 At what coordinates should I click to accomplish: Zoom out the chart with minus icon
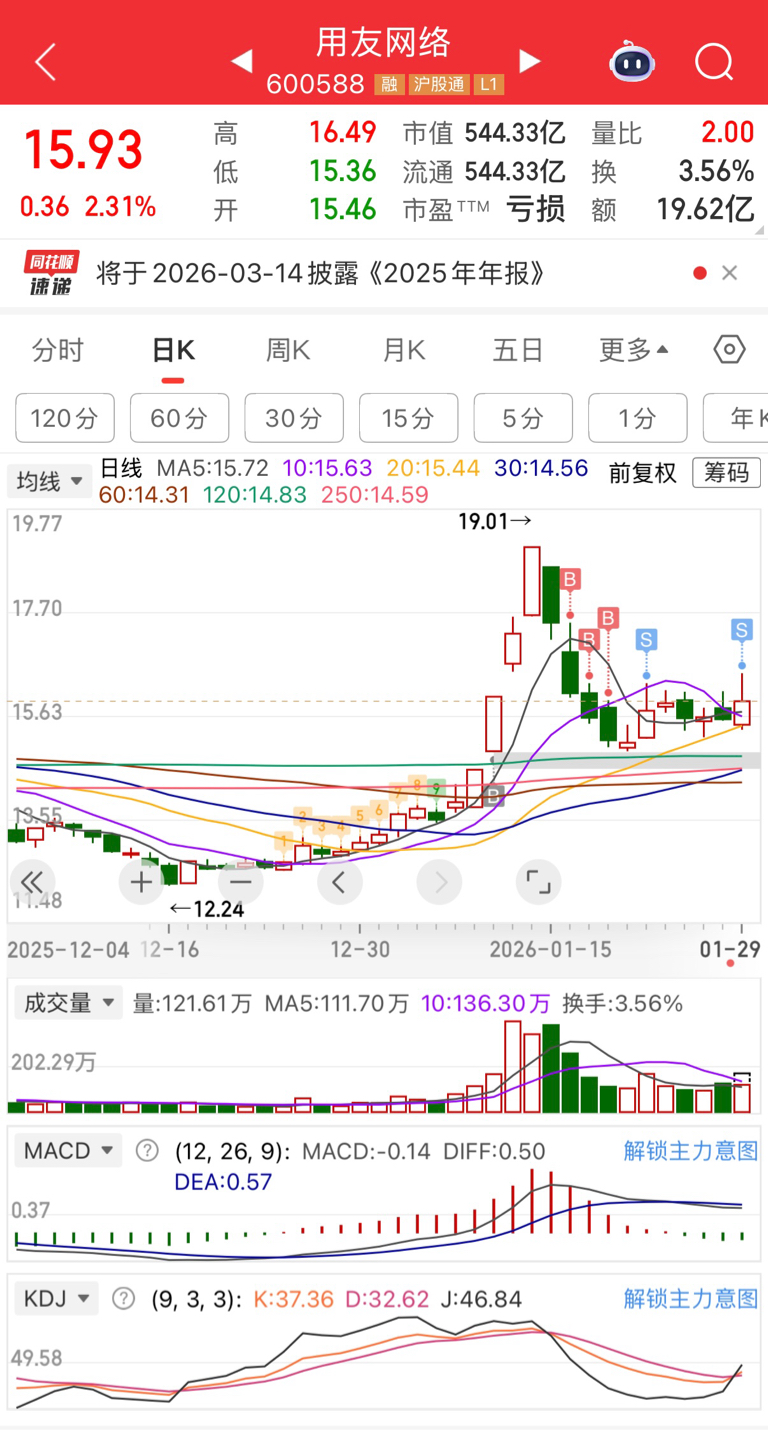tap(240, 881)
